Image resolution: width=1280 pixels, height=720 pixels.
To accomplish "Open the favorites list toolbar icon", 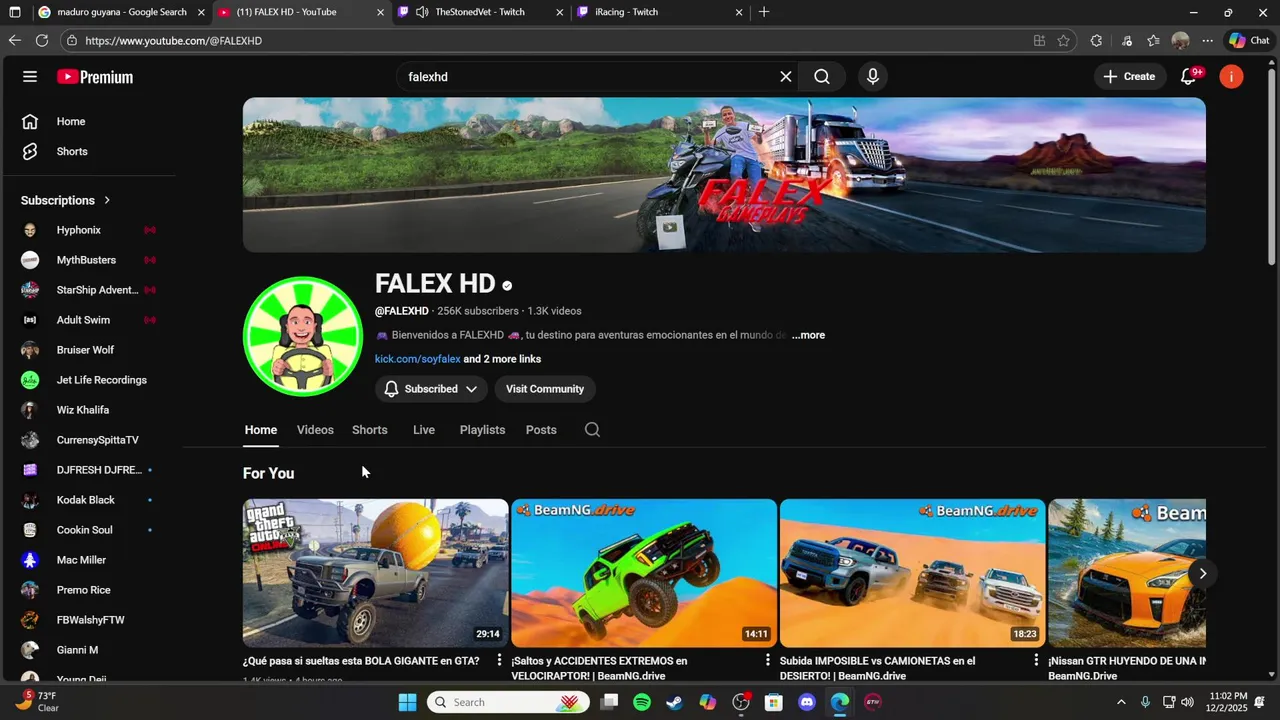I will pyautogui.click(x=1153, y=41).
